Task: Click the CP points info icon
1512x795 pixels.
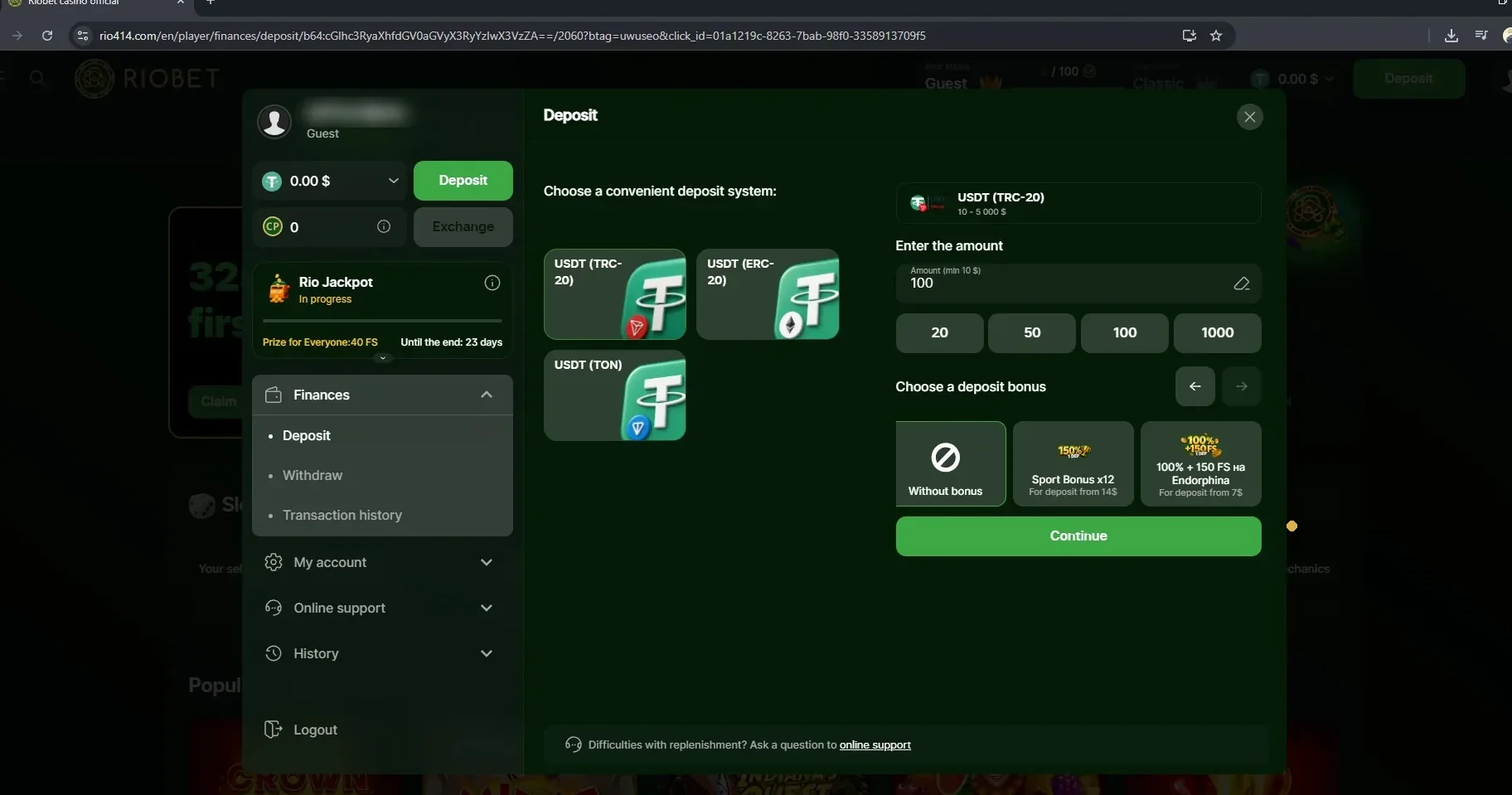Action: (x=384, y=226)
